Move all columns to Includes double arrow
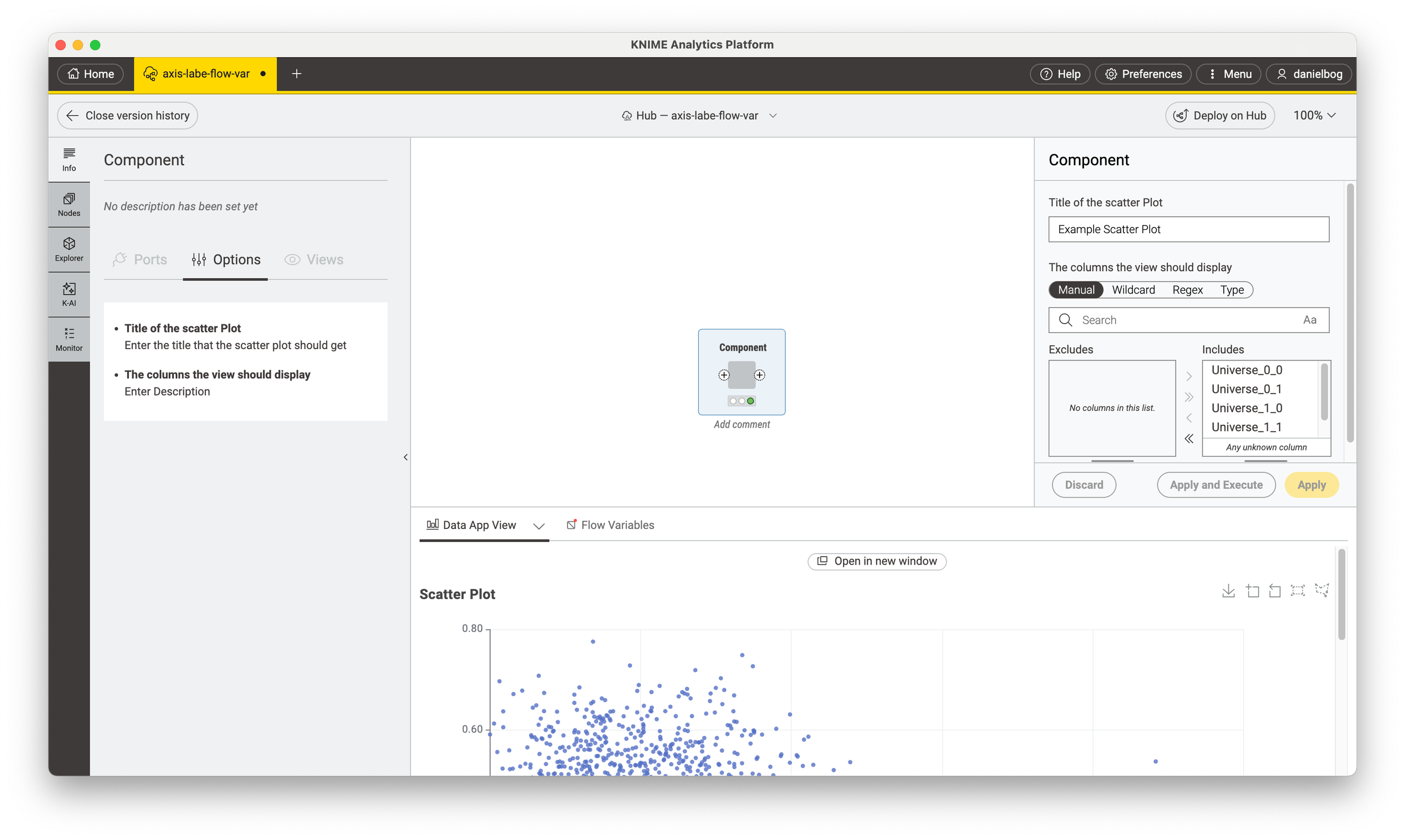The height and width of the screenshot is (840, 1405). point(1189,397)
